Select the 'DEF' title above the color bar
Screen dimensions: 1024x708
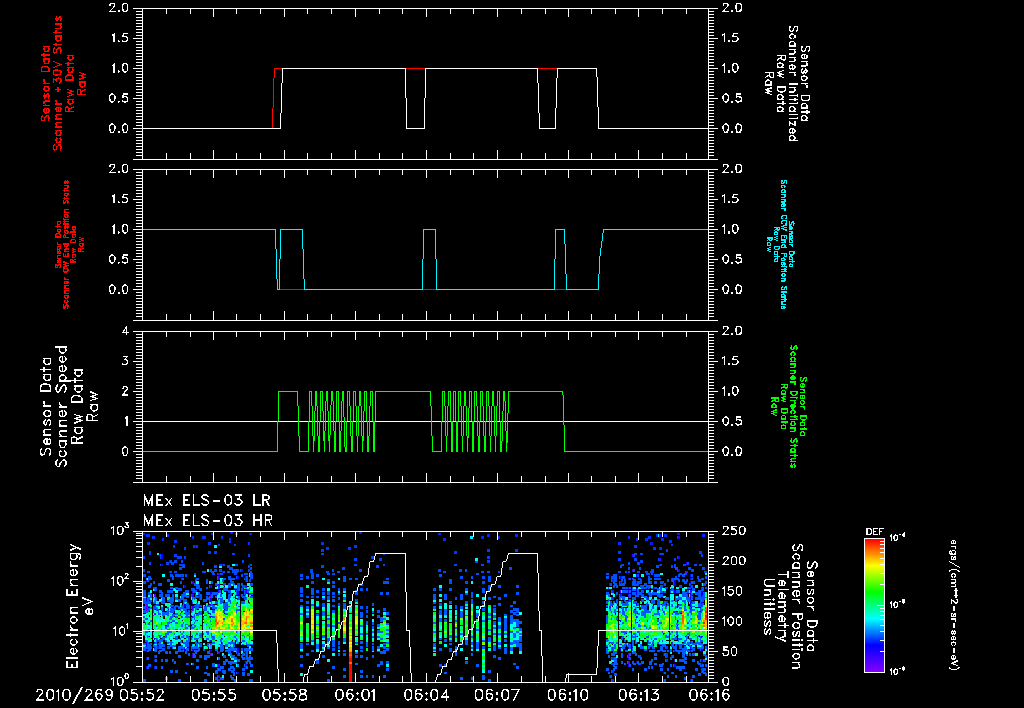[874, 532]
